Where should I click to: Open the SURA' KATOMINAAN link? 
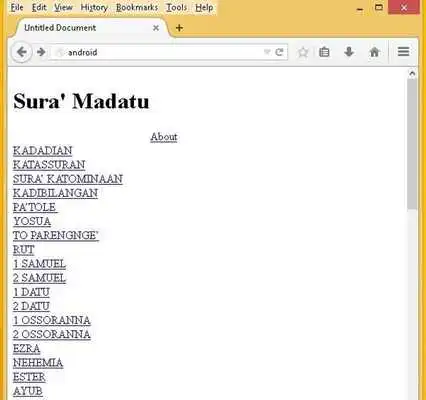(68, 179)
